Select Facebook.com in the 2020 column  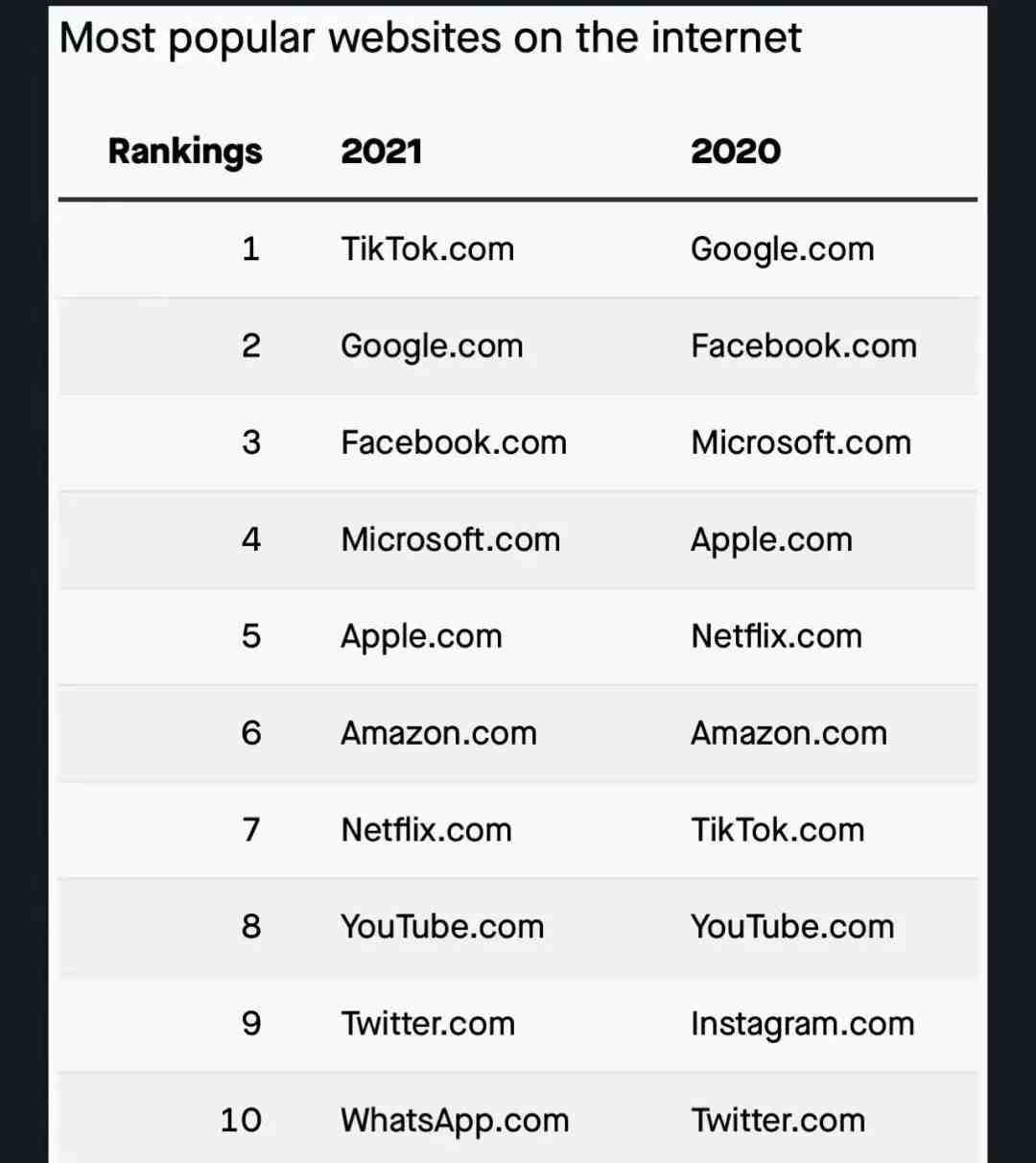(804, 345)
